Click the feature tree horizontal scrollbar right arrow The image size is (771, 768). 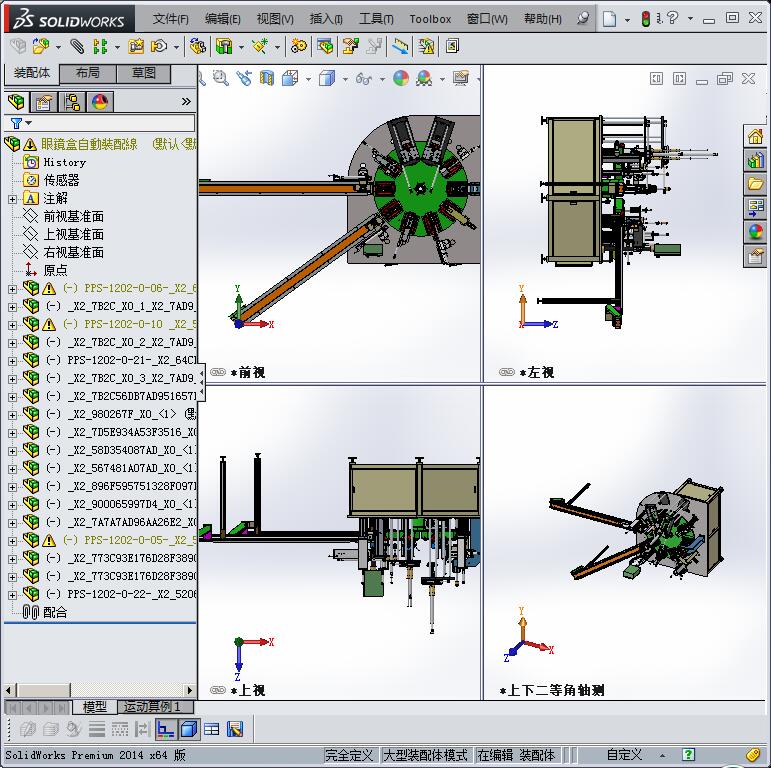190,690
